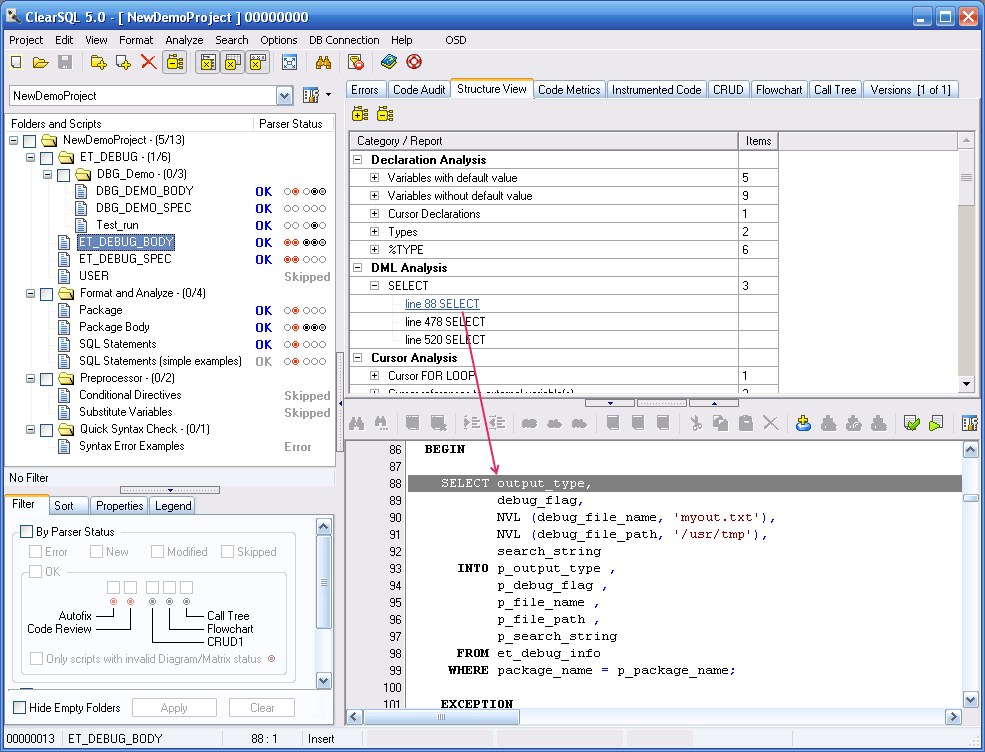Open the Analyze script icon beside delete

tap(176, 61)
